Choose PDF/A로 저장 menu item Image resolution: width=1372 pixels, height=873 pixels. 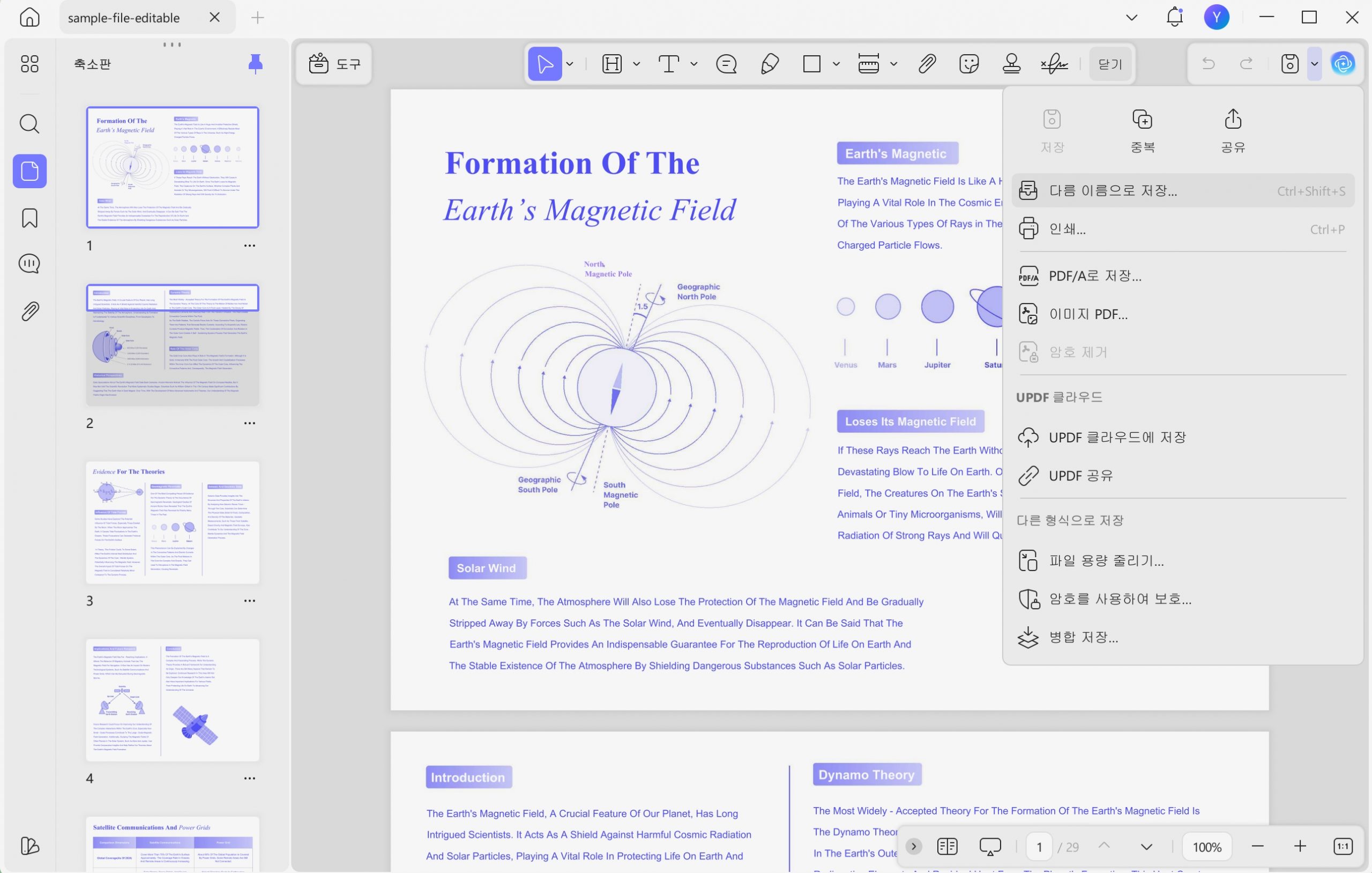point(1183,276)
